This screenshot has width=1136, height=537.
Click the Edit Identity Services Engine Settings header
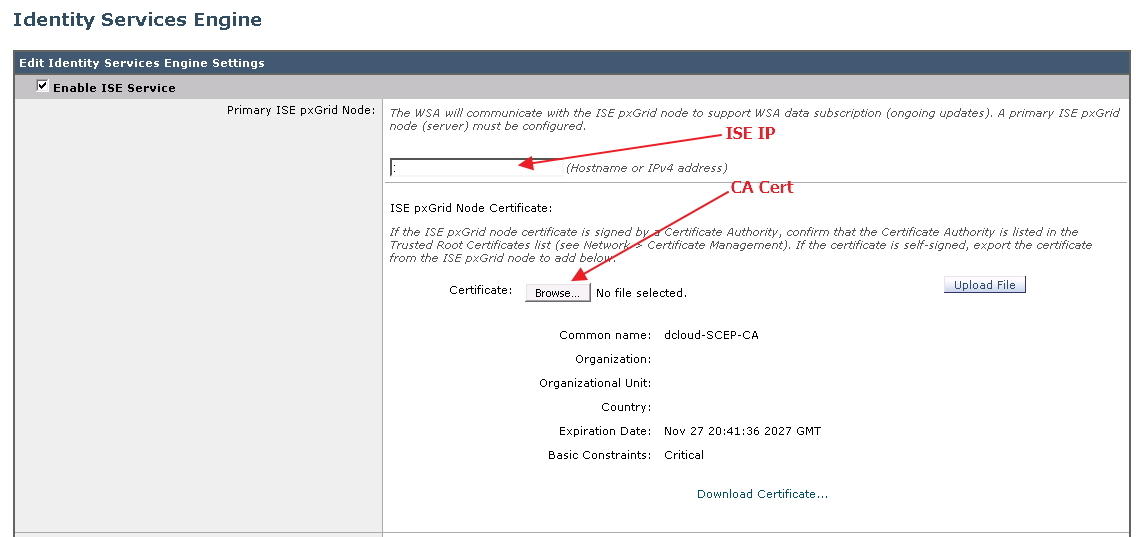pos(142,63)
